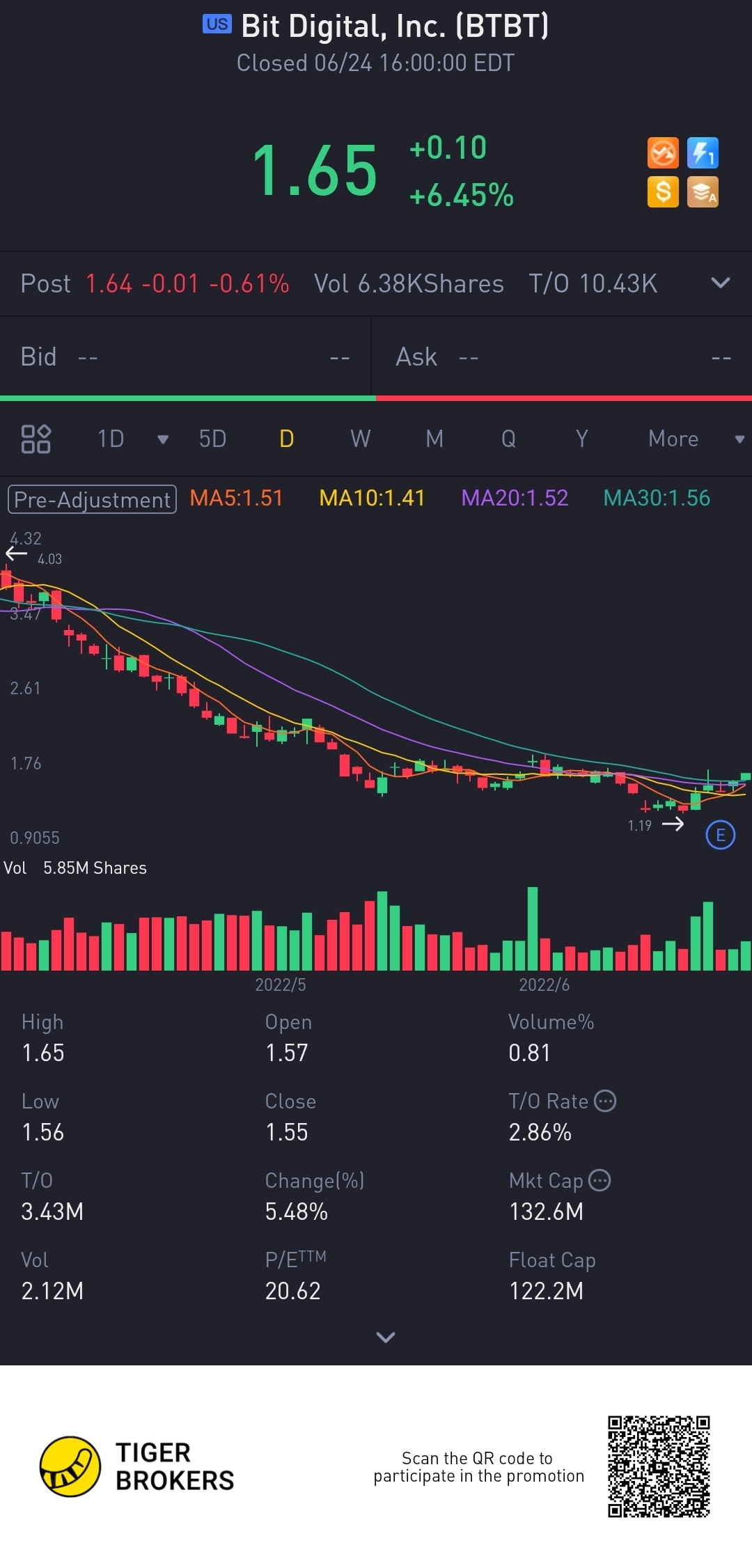Image resolution: width=752 pixels, height=1568 pixels.
Task: Tap the +6.45% change value
Action: [x=462, y=195]
